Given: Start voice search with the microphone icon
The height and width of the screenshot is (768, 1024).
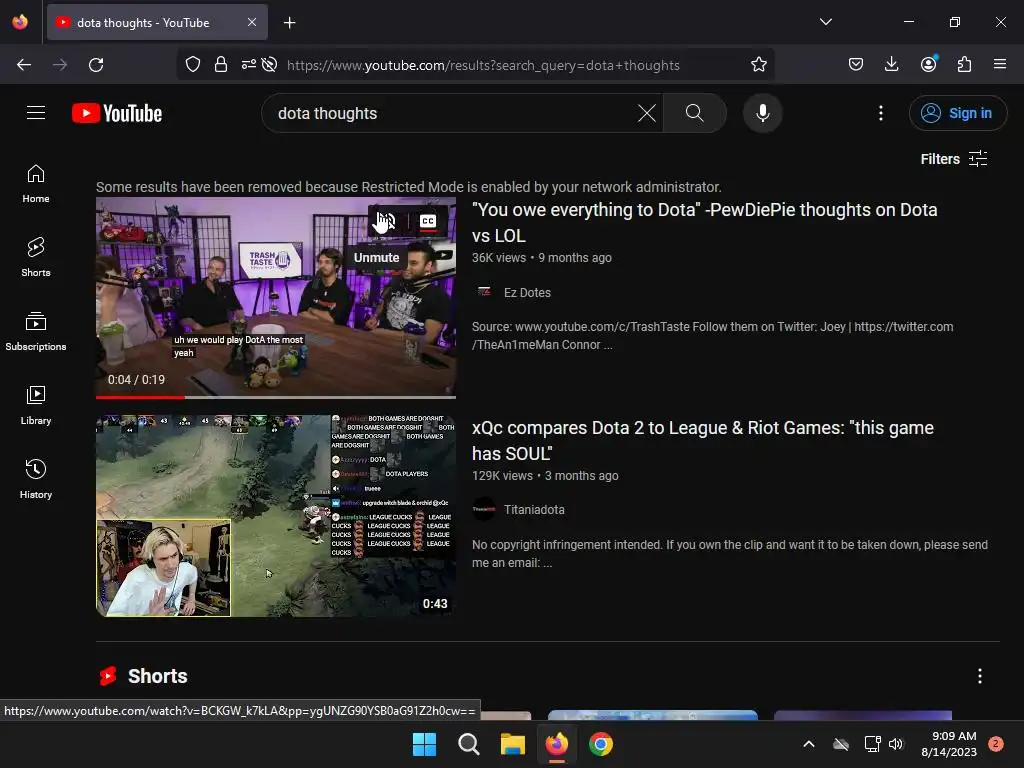Looking at the screenshot, I should (762, 113).
